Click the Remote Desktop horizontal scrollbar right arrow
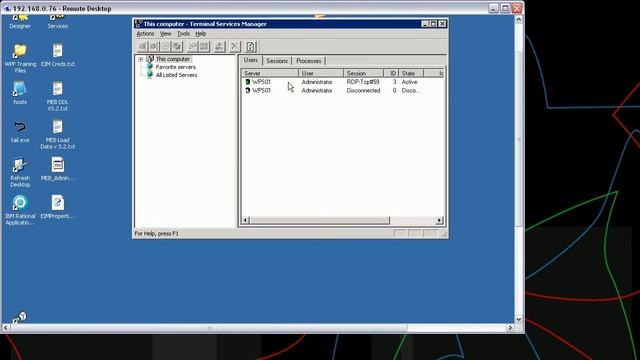 point(510,328)
